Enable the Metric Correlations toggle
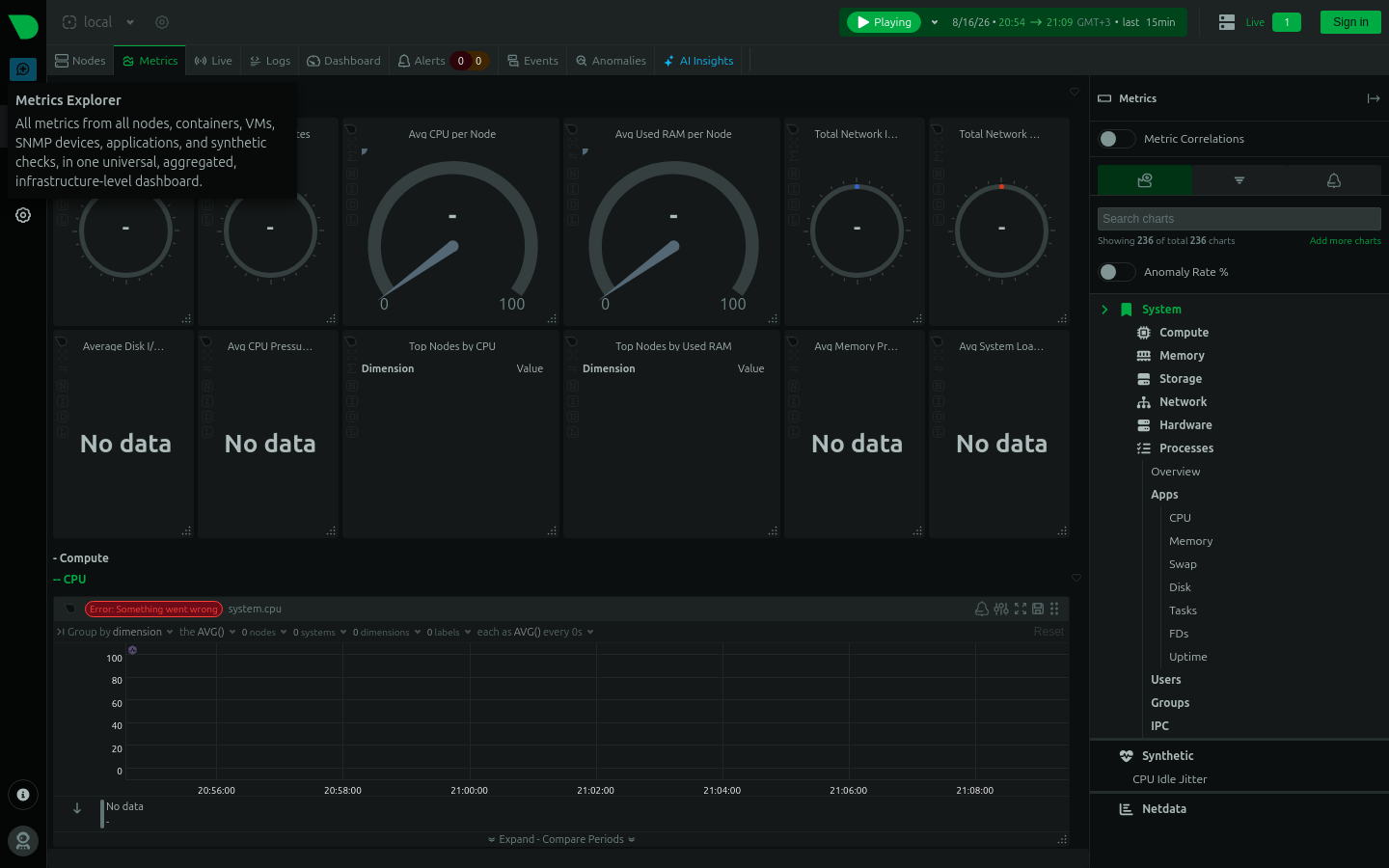This screenshot has height=868, width=1389. coord(1116,139)
